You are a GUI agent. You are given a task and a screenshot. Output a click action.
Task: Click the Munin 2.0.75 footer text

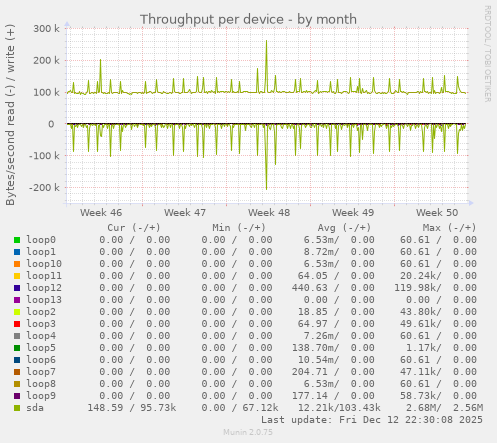tap(248, 432)
